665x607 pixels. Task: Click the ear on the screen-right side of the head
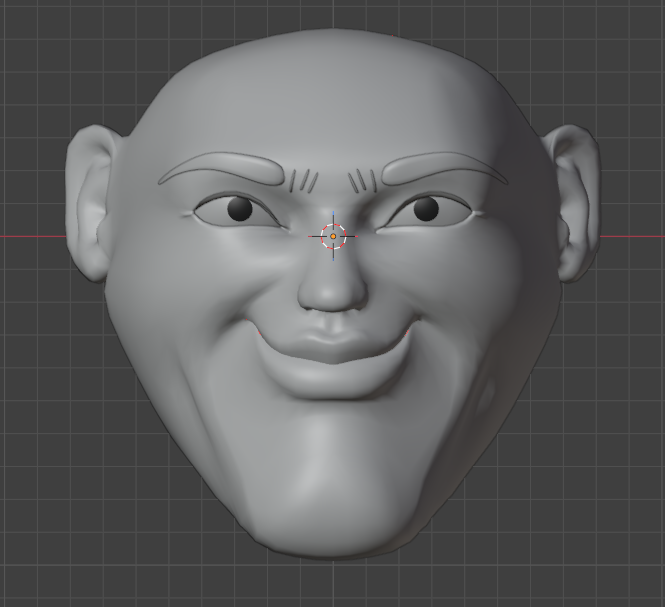pos(572,204)
